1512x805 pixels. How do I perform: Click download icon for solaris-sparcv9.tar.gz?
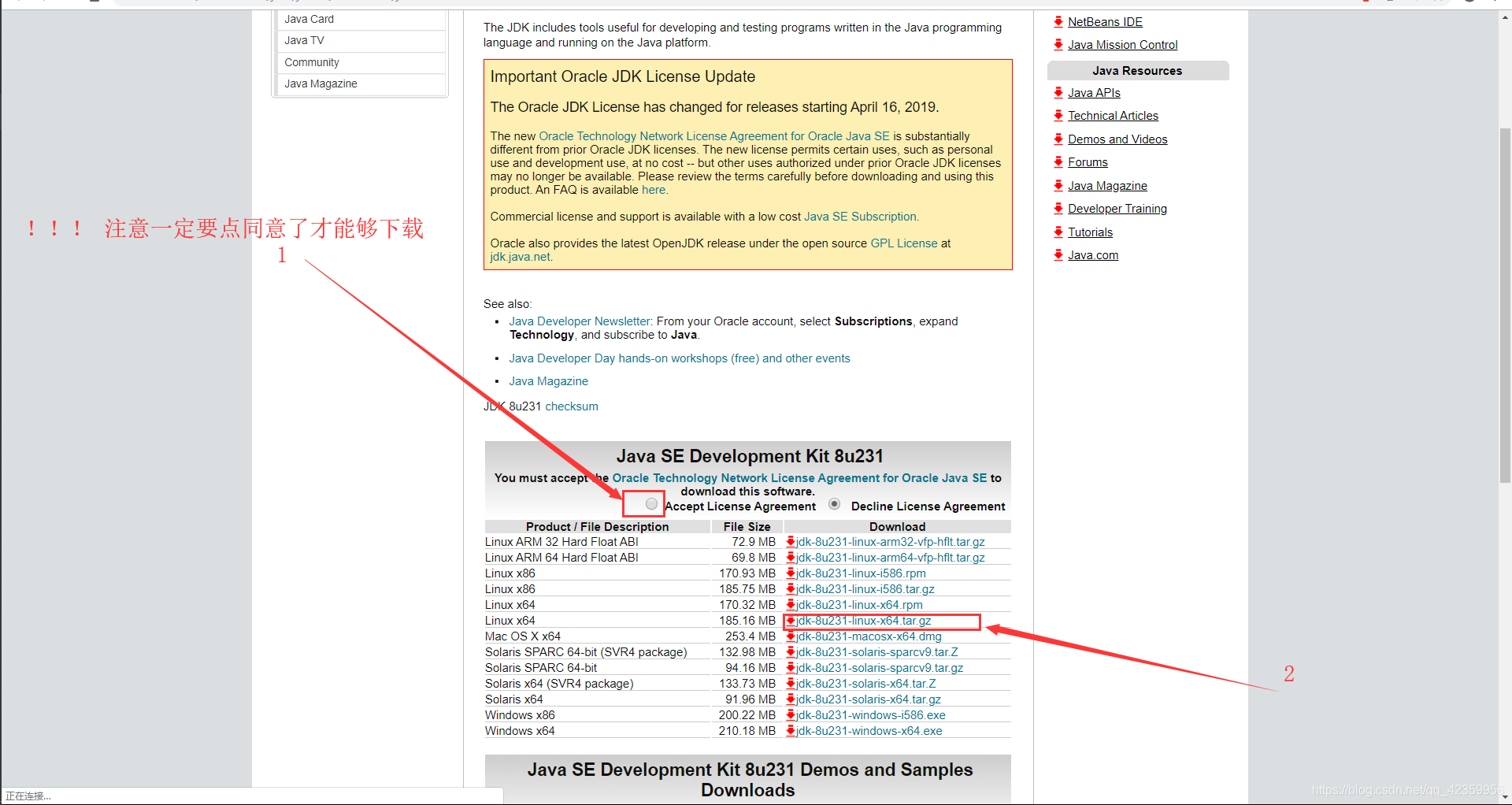tap(791, 668)
